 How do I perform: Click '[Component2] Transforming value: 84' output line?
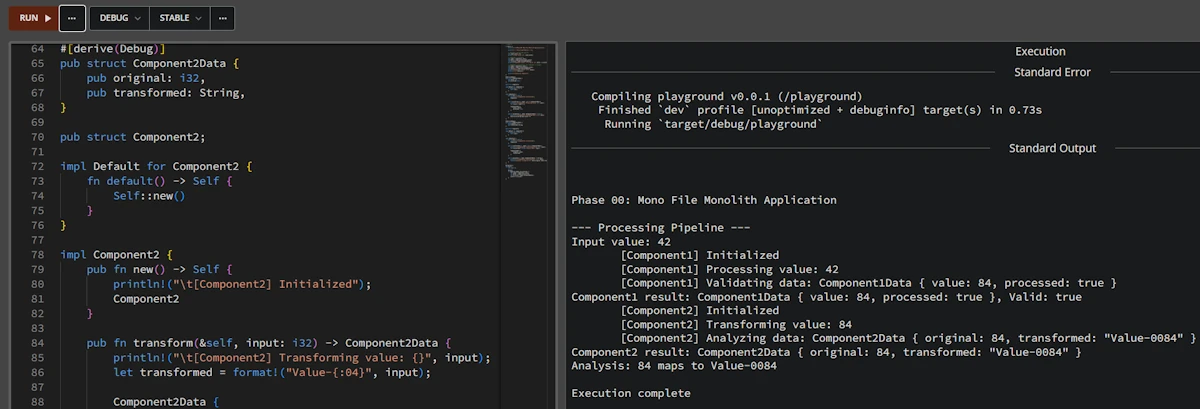tap(736, 325)
